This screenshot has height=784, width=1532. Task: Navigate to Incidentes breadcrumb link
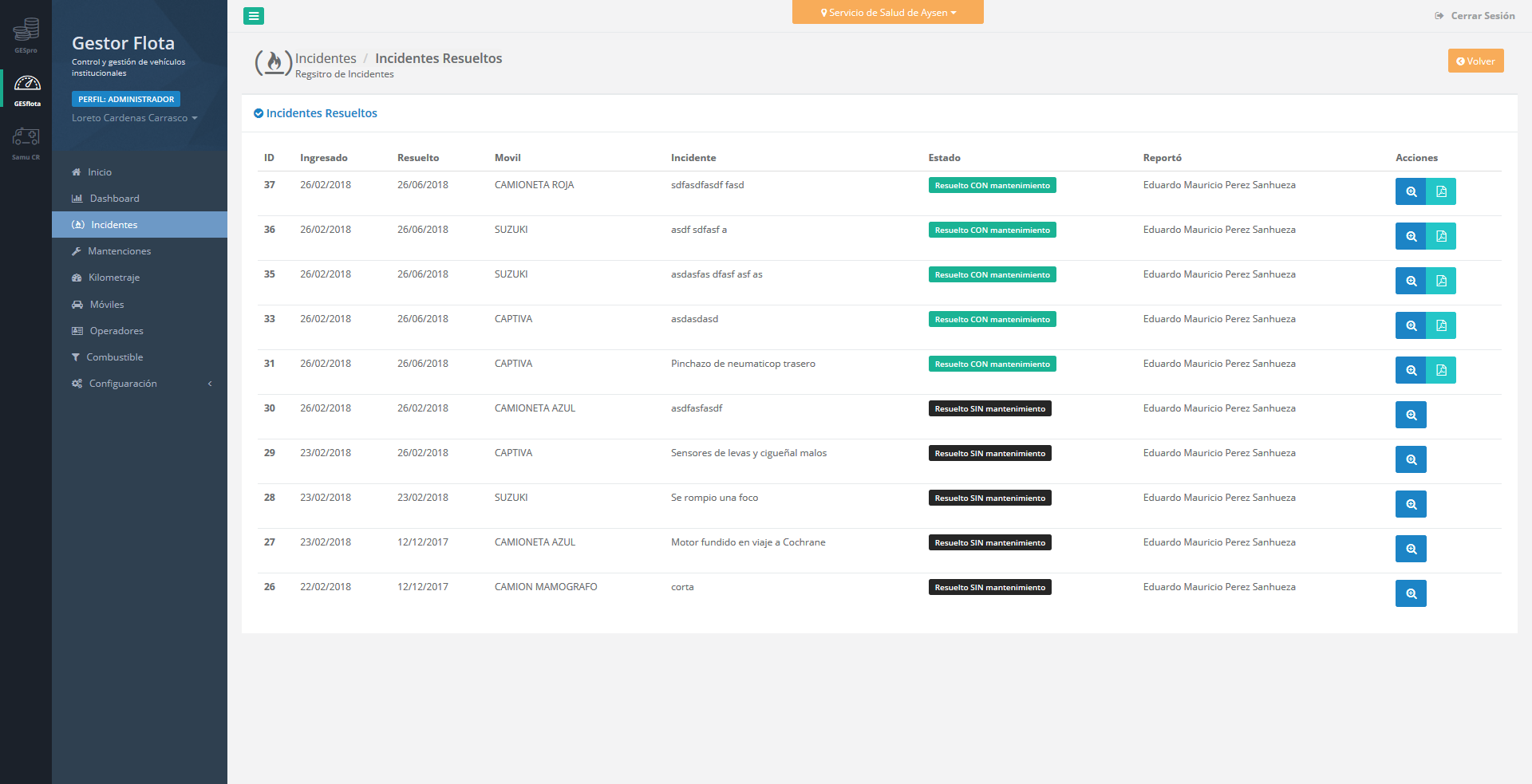pyautogui.click(x=326, y=58)
